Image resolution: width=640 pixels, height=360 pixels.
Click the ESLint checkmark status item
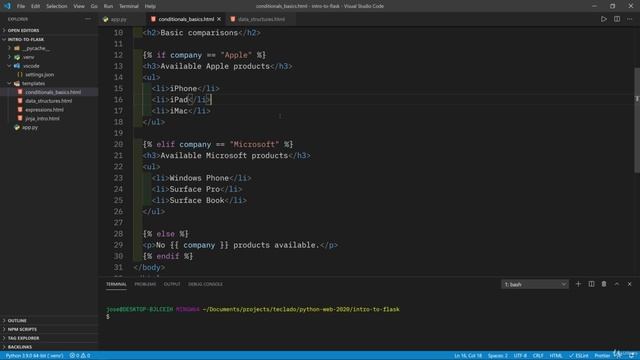click(x=579, y=356)
